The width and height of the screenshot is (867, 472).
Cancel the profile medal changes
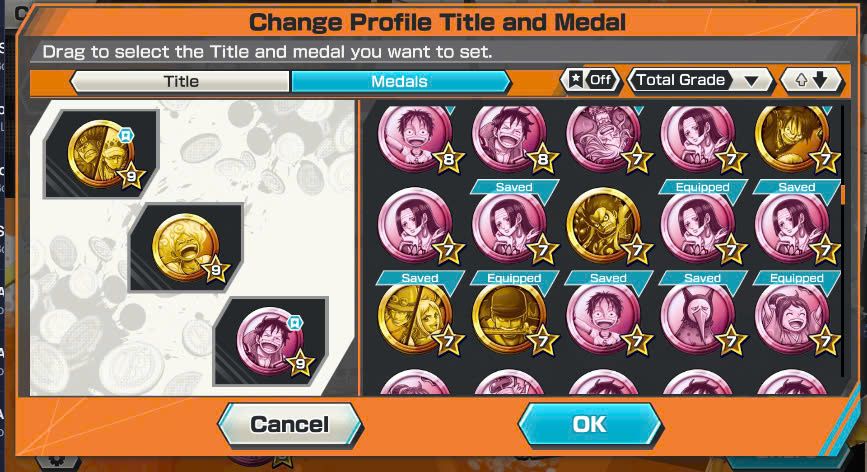[290, 424]
